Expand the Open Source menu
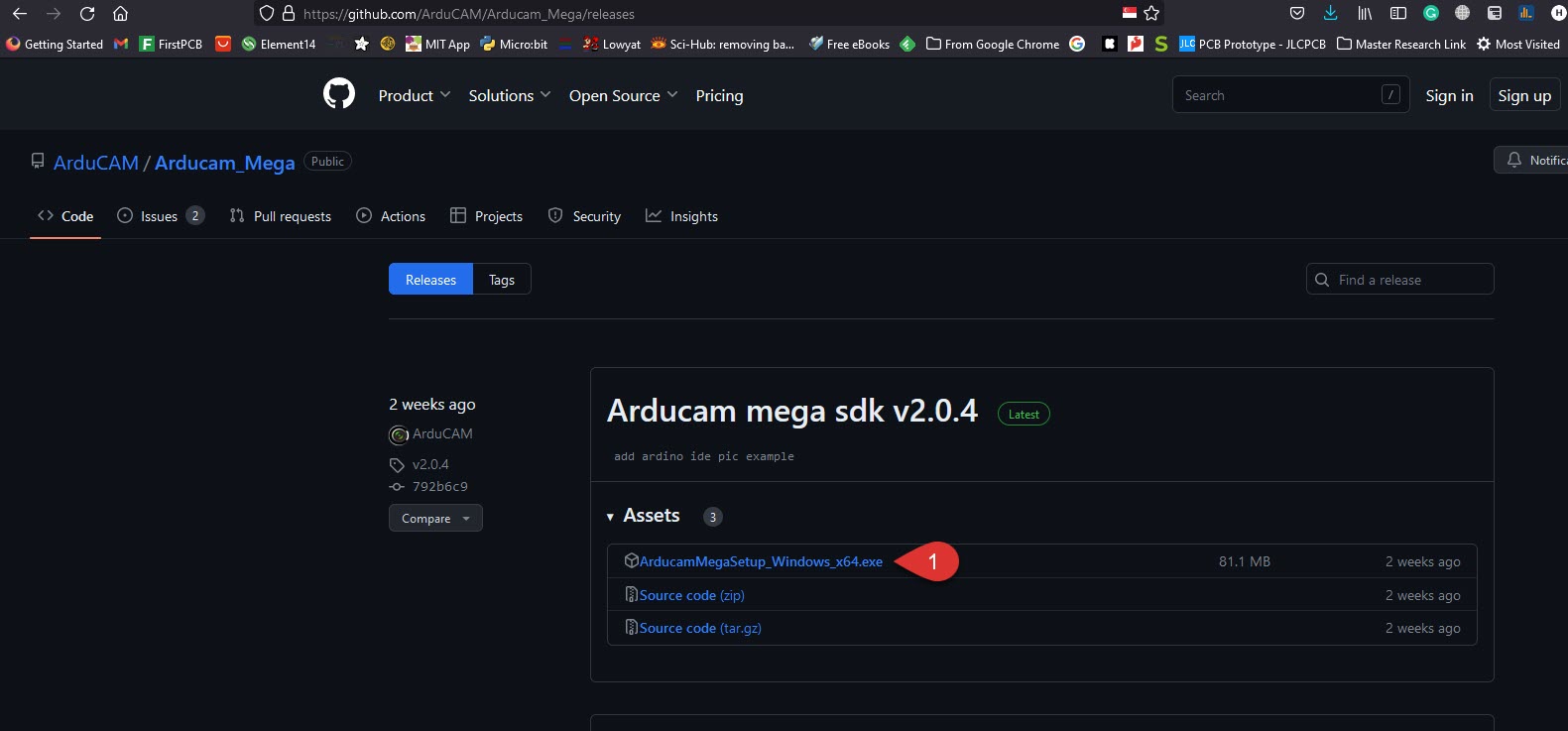The height and width of the screenshot is (731, 1568). (623, 95)
